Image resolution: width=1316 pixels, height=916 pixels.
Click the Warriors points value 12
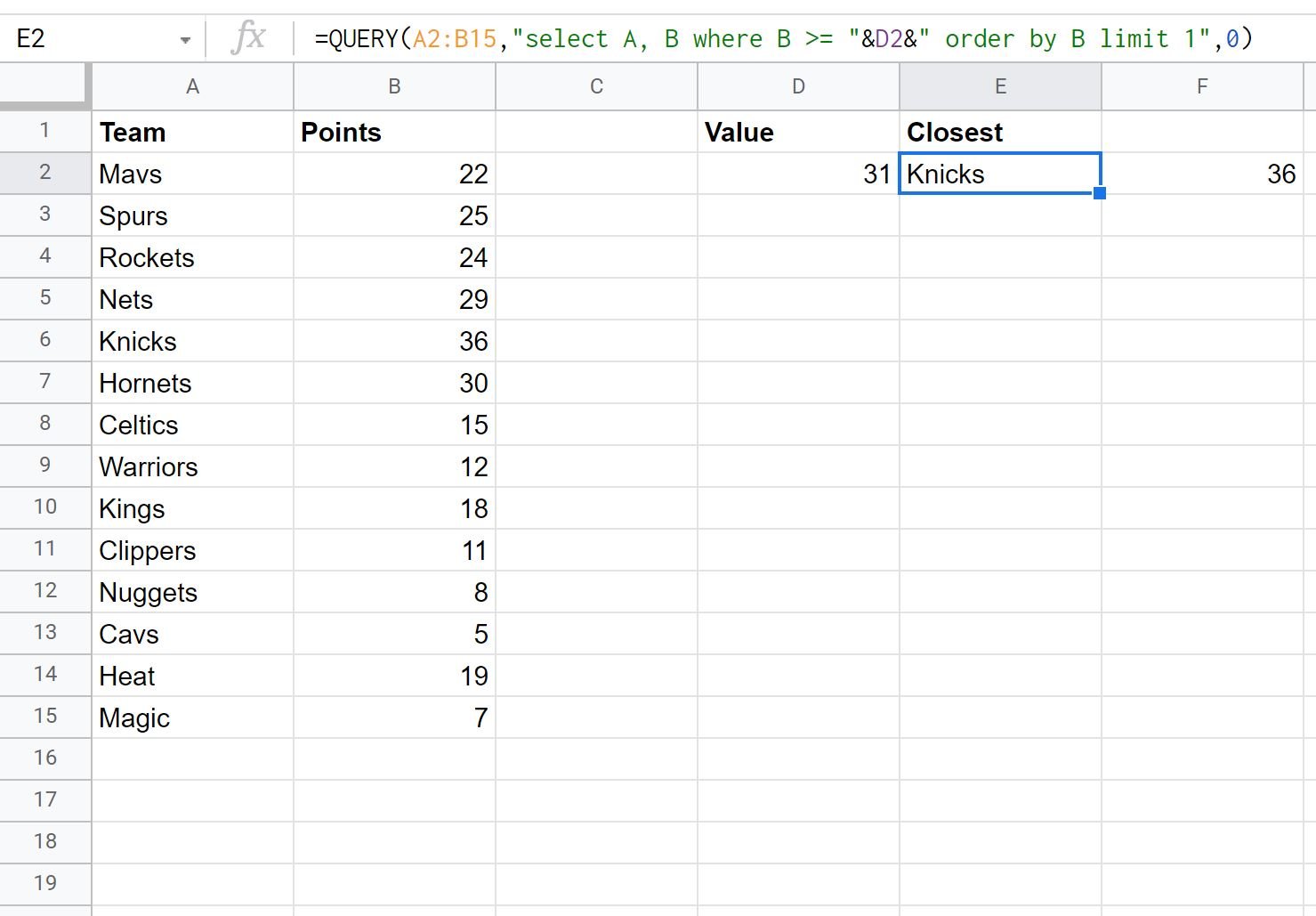[394, 466]
